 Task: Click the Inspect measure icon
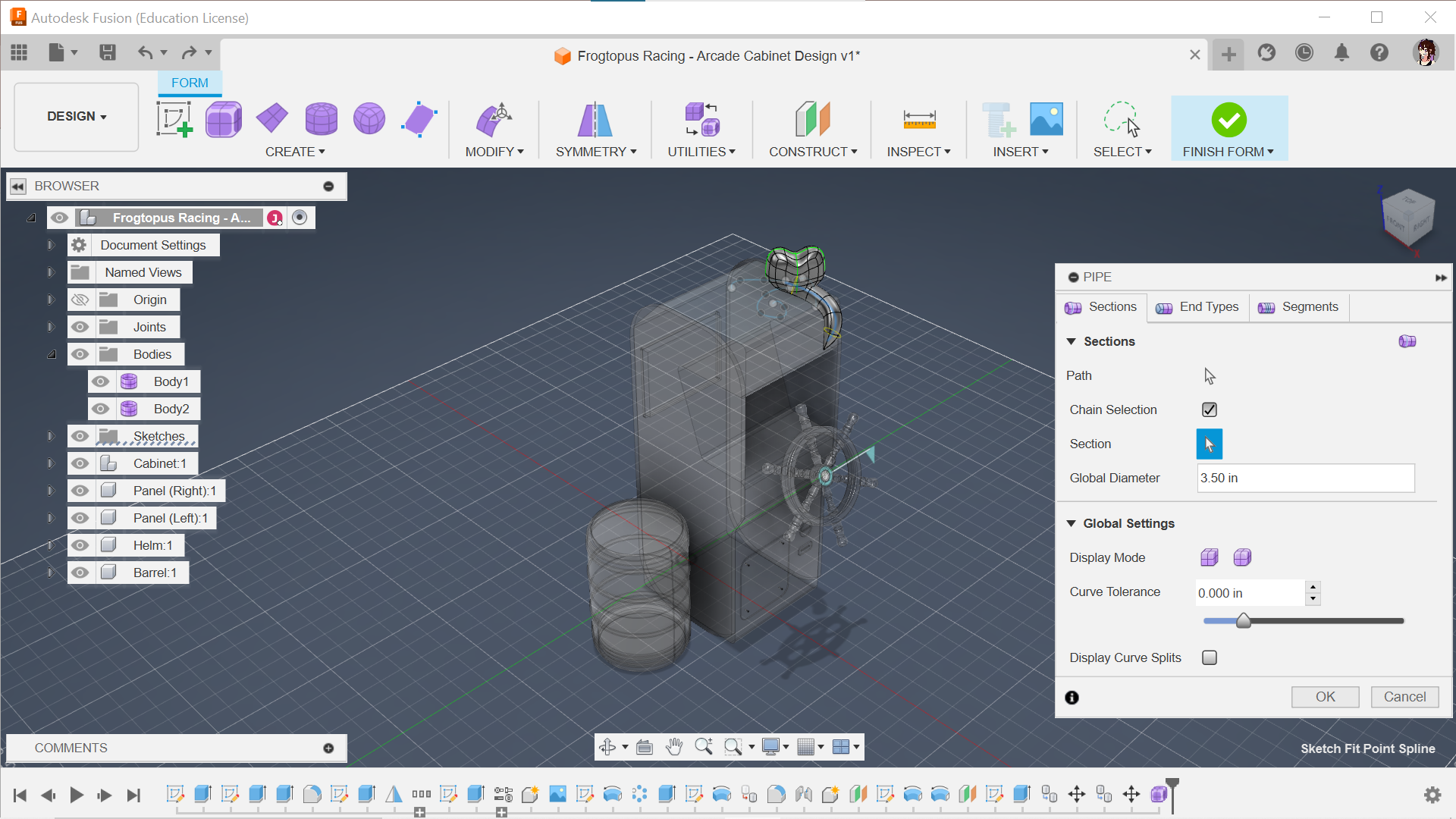(x=919, y=119)
